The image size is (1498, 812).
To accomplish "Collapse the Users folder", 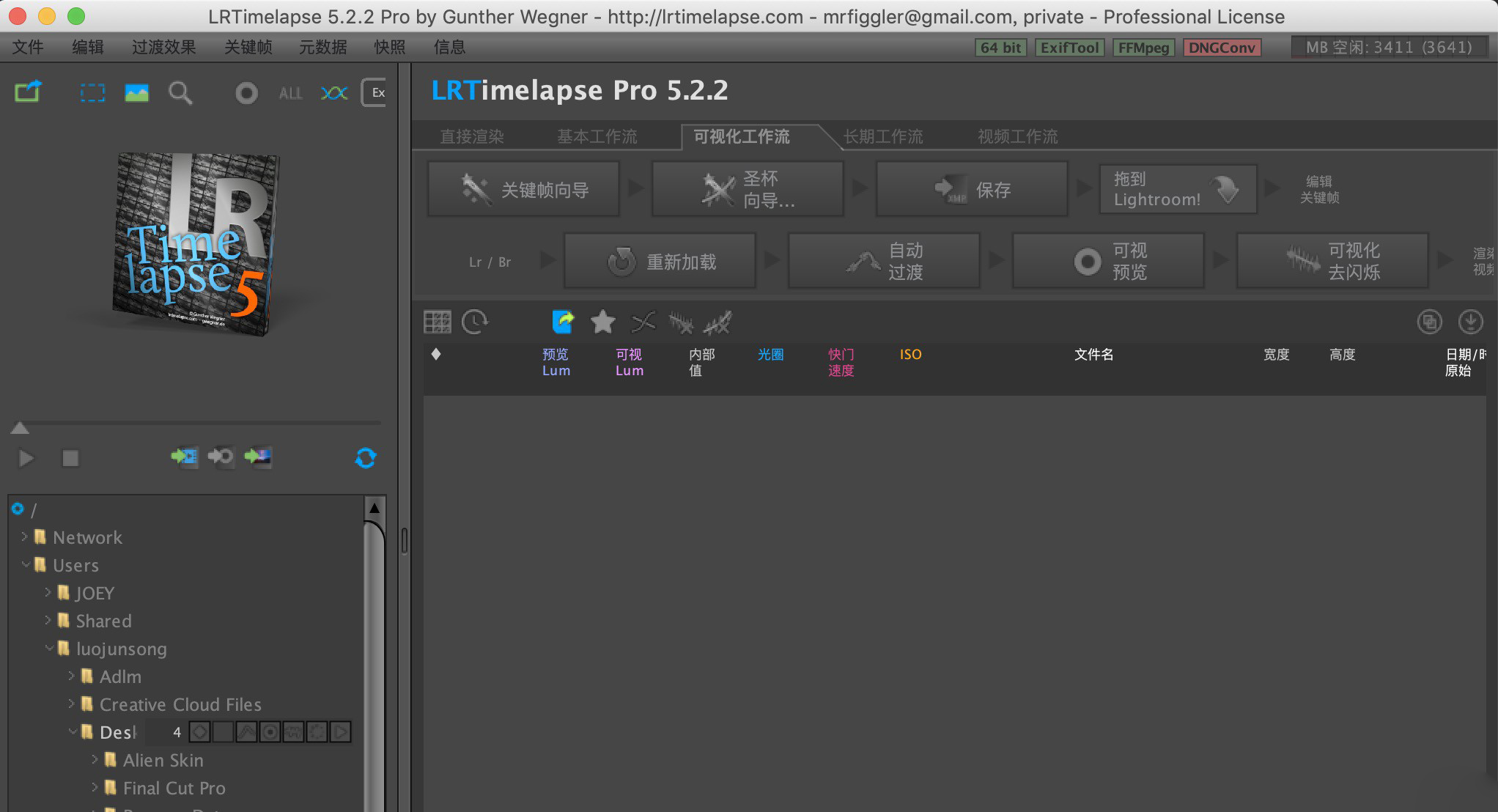I will tap(26, 565).
